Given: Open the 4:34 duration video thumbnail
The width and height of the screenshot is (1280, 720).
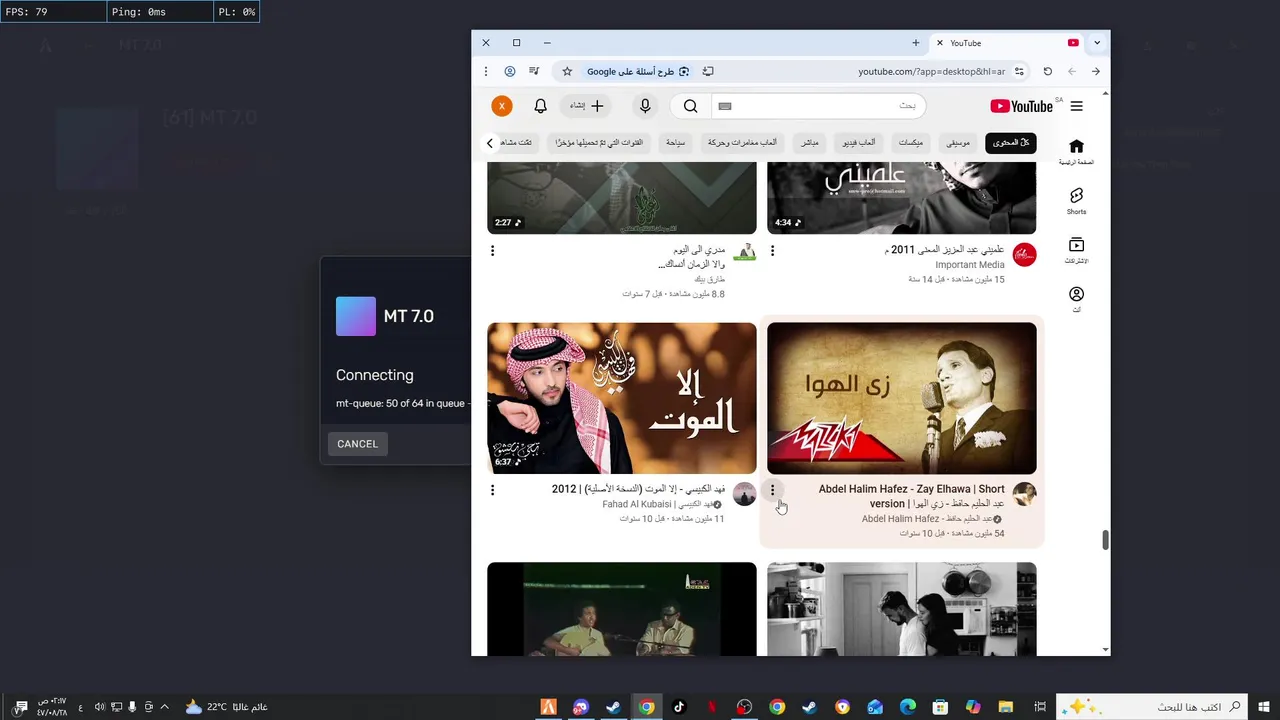Looking at the screenshot, I should pos(901,198).
